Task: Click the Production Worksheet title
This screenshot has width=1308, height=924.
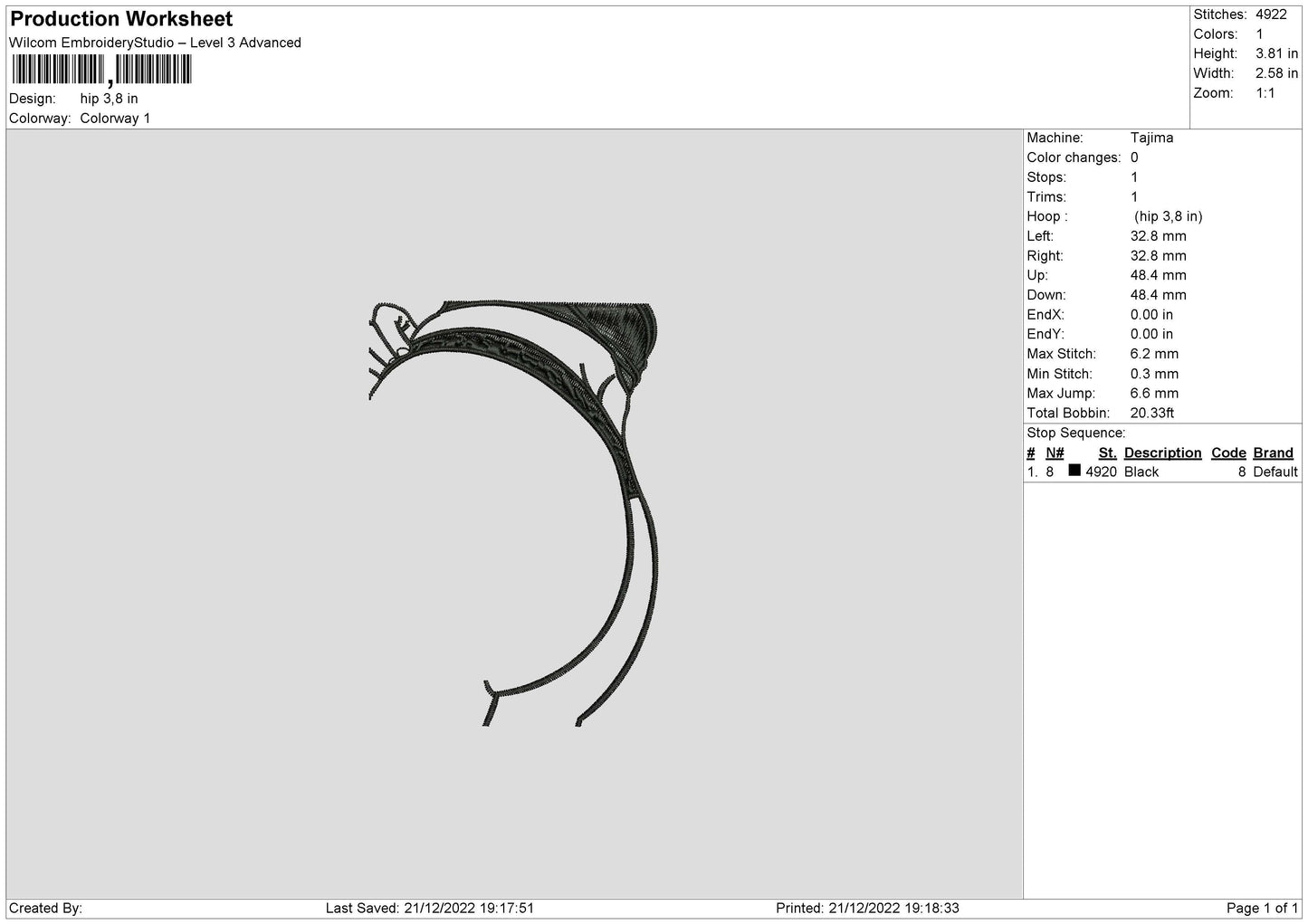Action: coord(121,19)
